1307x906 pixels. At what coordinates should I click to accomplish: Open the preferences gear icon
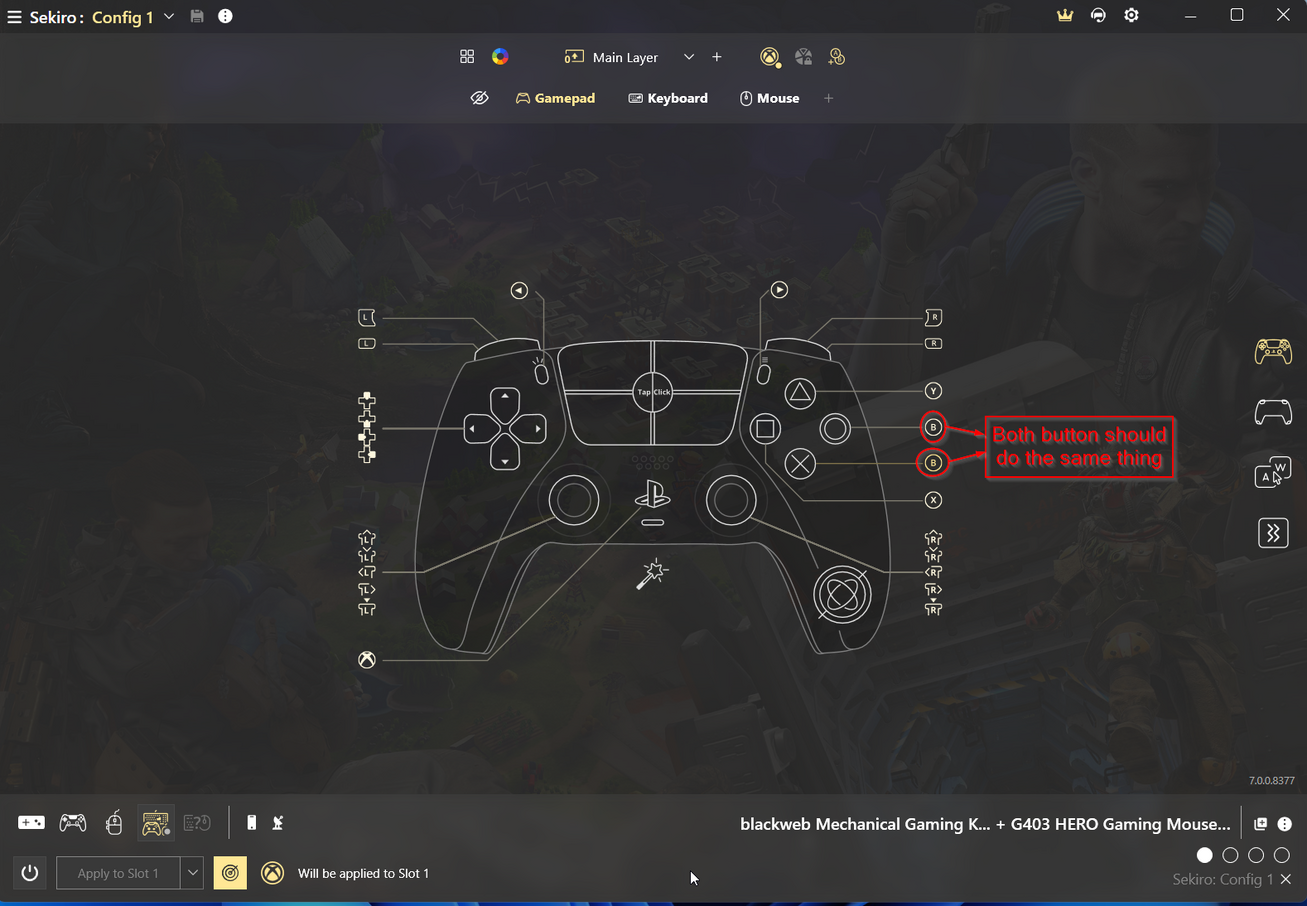(x=1131, y=16)
